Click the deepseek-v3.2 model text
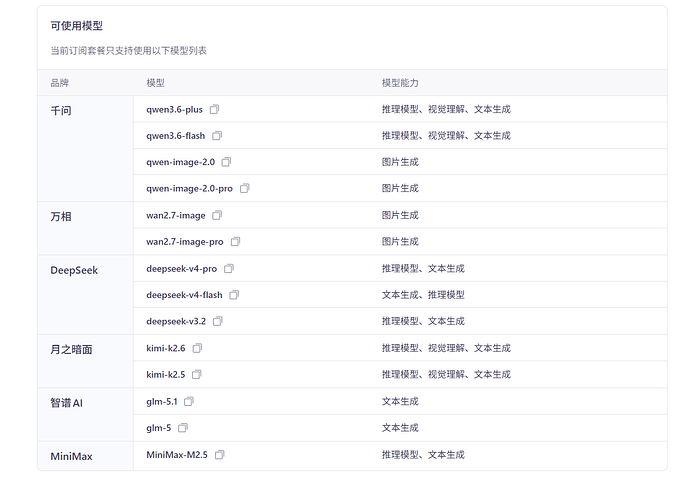Screen dimensions: 690x478 click(176, 321)
